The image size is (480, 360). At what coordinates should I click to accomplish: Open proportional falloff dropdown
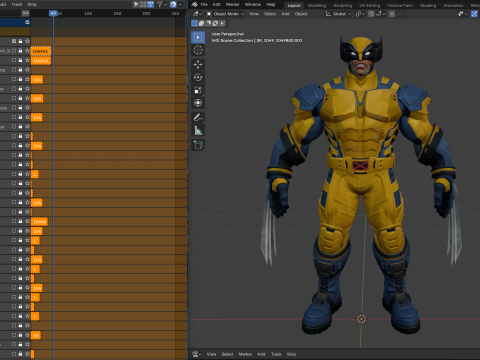click(x=401, y=14)
